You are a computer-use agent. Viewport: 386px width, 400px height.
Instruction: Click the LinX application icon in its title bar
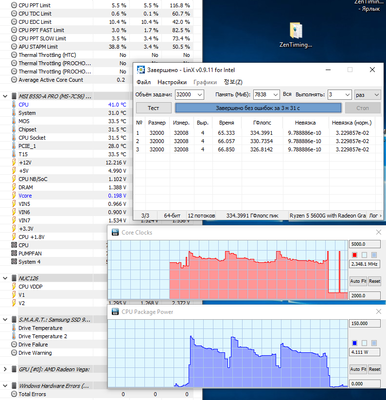click(141, 70)
